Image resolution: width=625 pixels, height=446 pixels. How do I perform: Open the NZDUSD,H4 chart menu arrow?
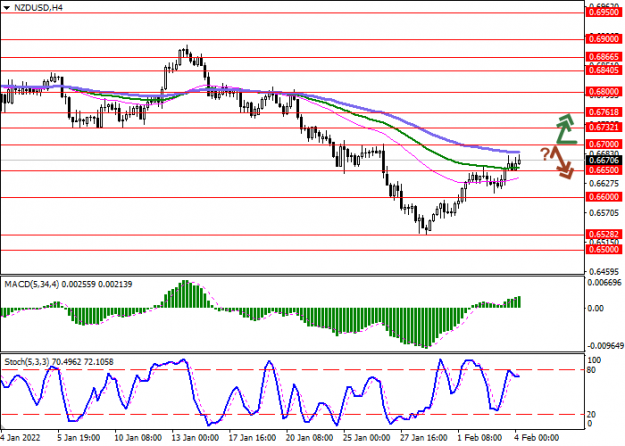pyautogui.click(x=6, y=8)
